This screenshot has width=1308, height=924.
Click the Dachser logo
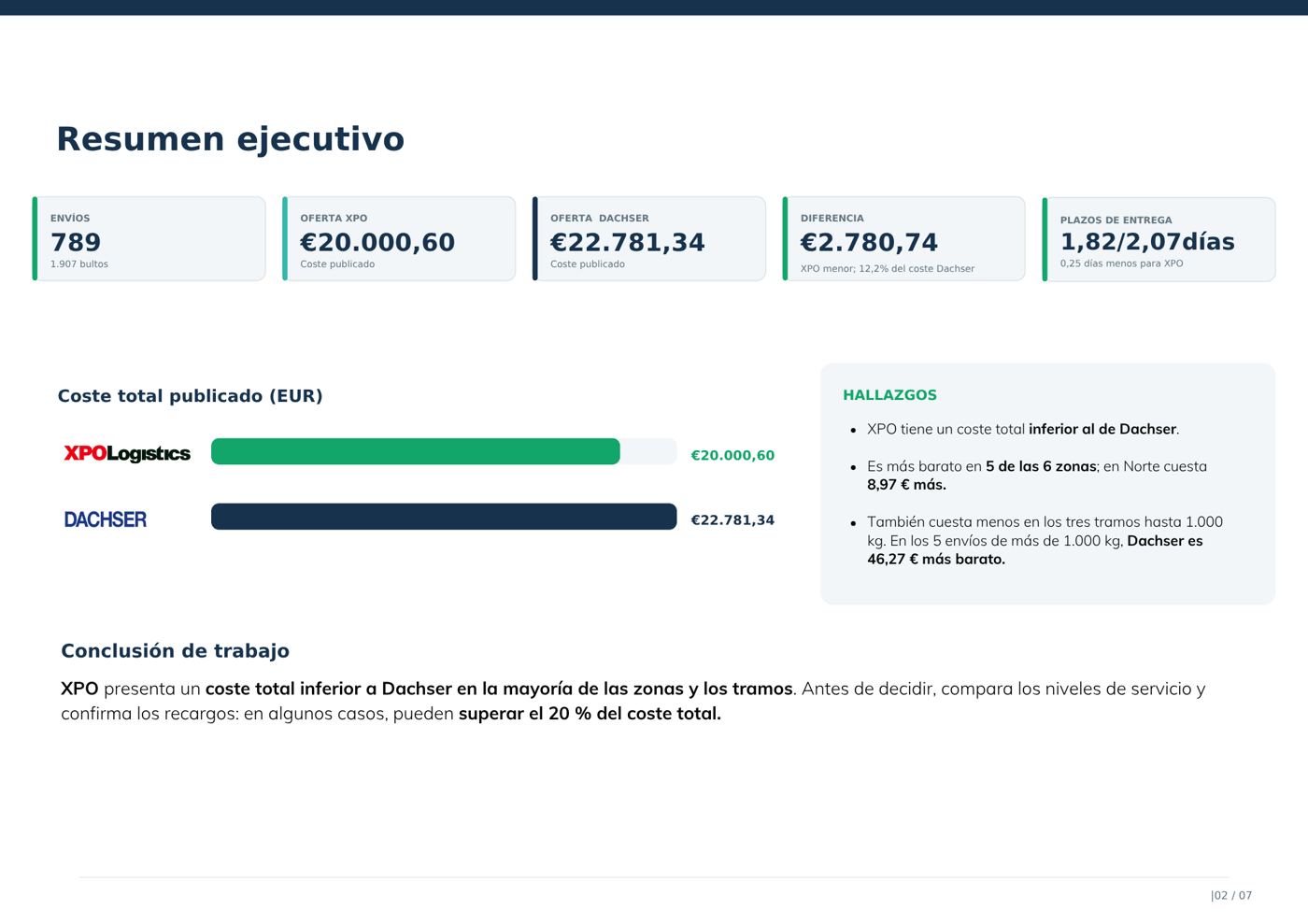tap(106, 519)
